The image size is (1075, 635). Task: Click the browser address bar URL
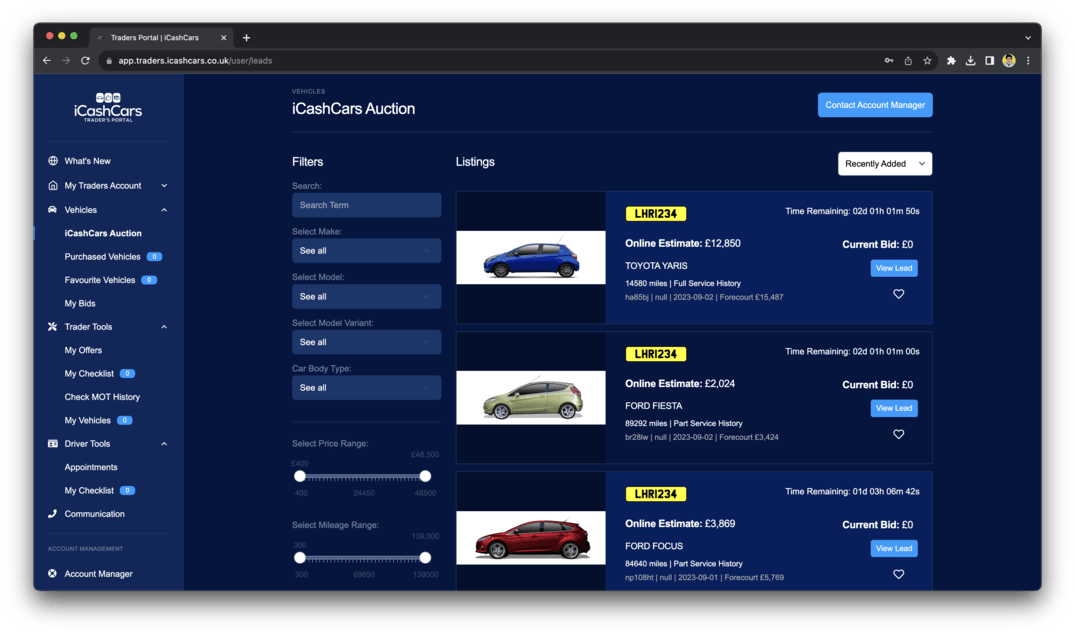195,61
